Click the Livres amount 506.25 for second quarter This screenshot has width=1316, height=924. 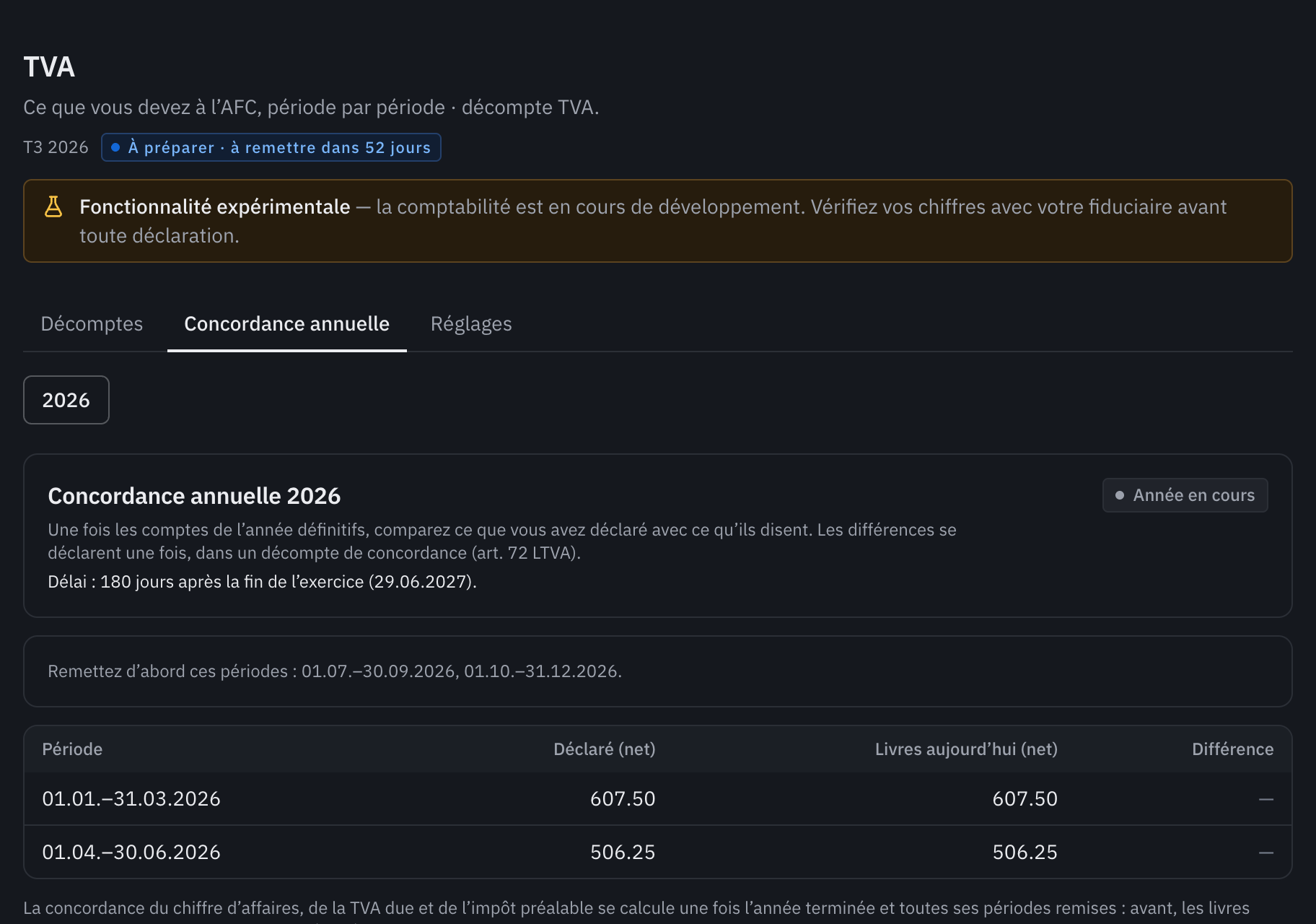pyautogui.click(x=1025, y=852)
